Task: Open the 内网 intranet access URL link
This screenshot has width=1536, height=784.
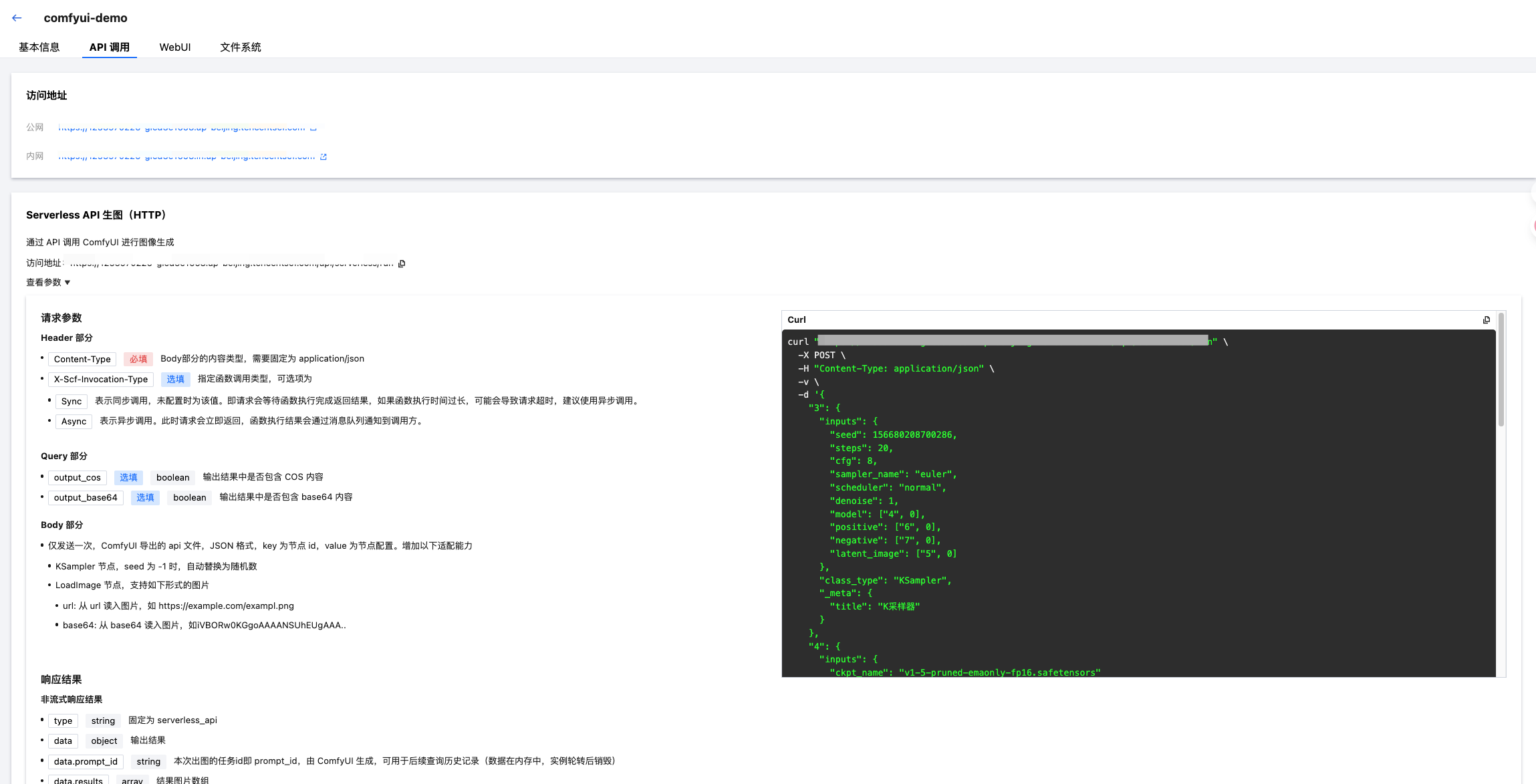Action: click(186, 157)
